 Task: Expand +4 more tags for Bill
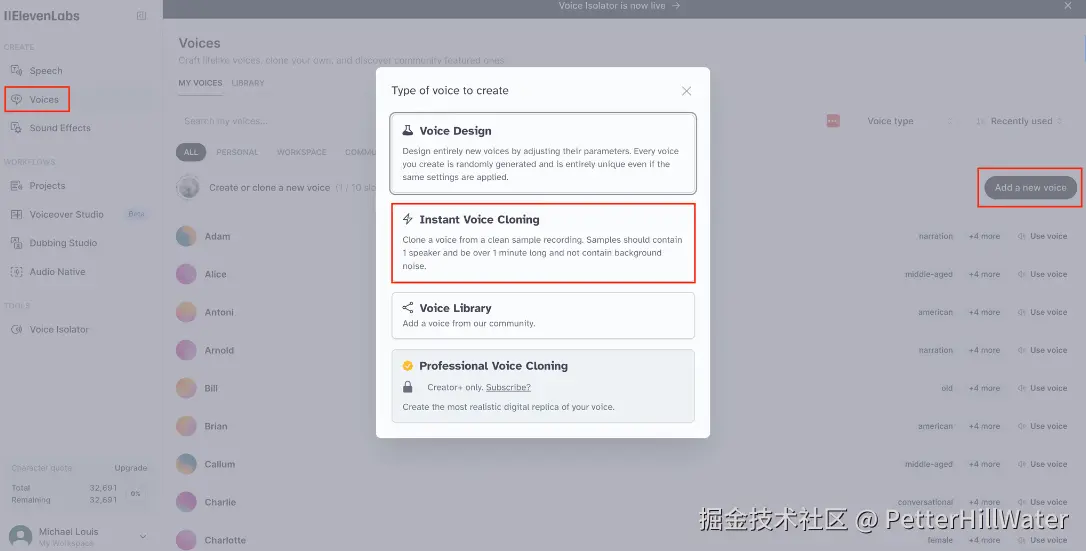pyautogui.click(x=984, y=388)
